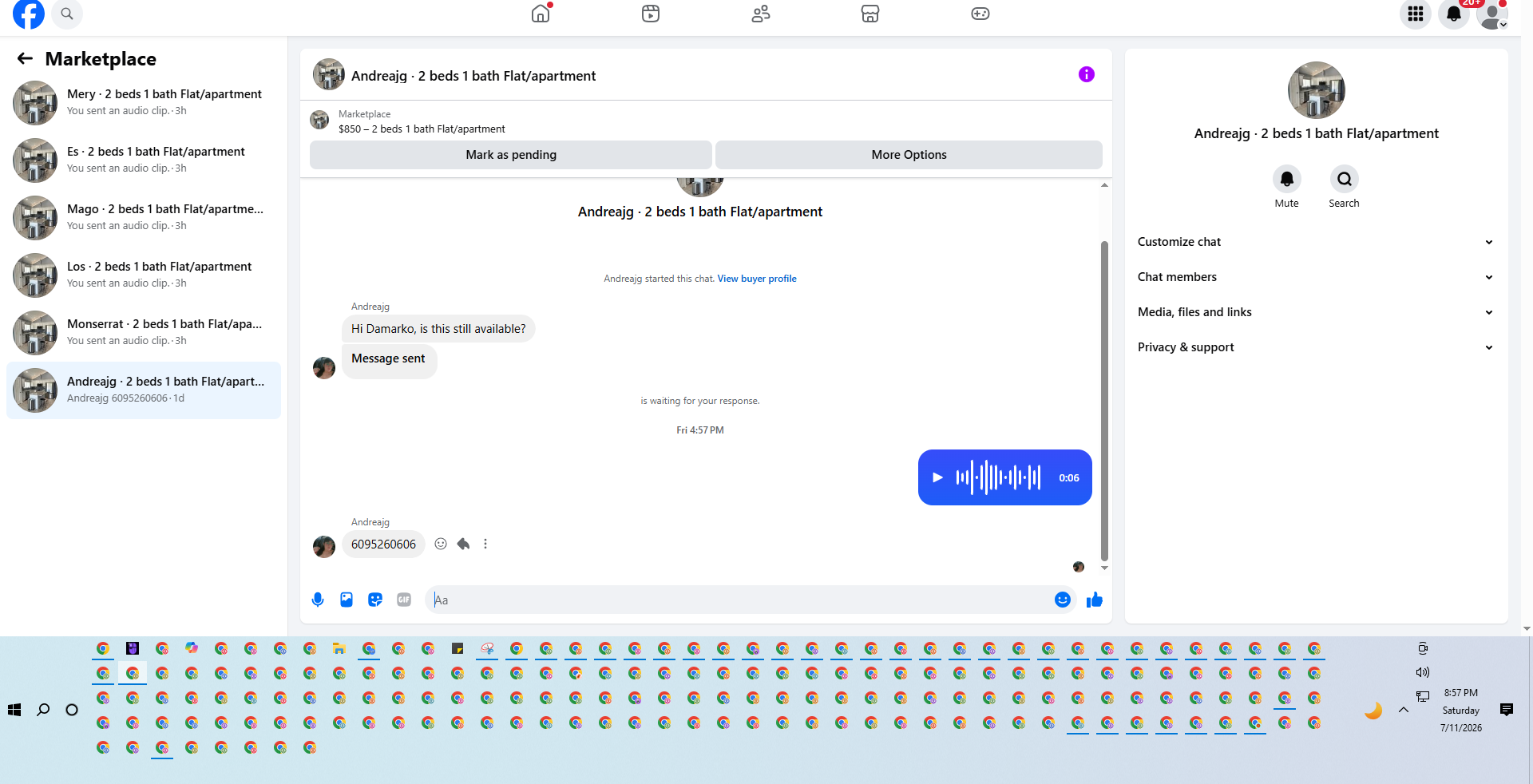Play the 0:06 audio clip
The height and width of the screenshot is (784, 1533).
(938, 477)
